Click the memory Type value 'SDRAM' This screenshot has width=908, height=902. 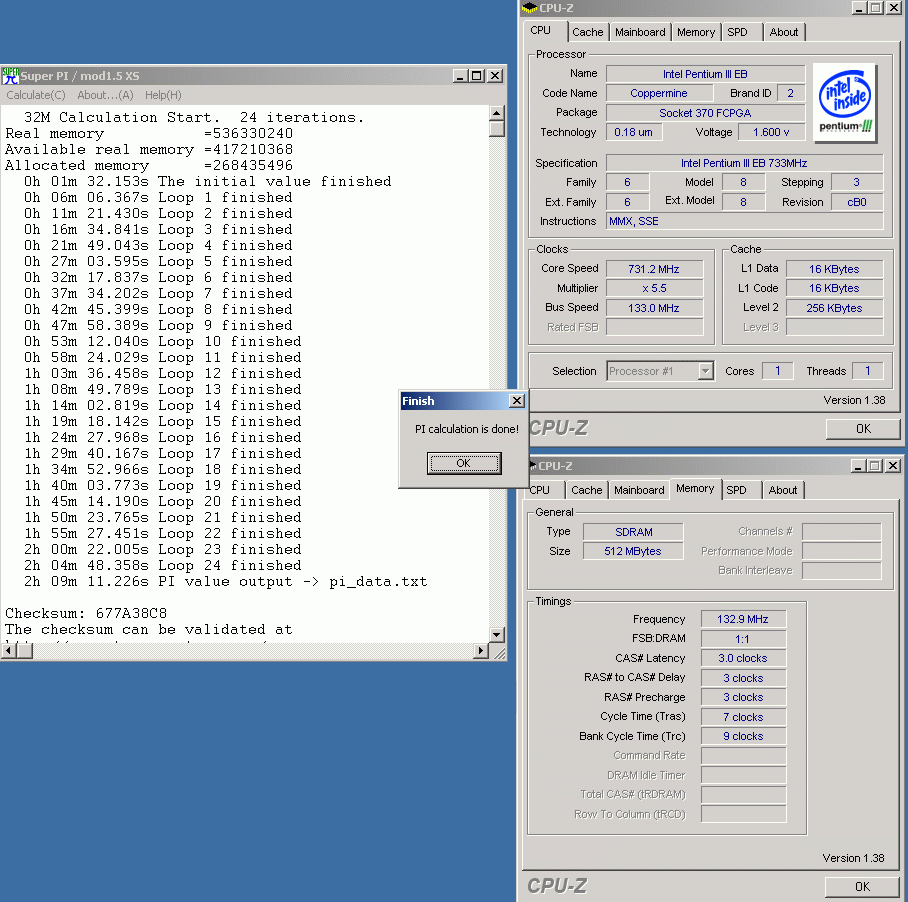(x=634, y=532)
